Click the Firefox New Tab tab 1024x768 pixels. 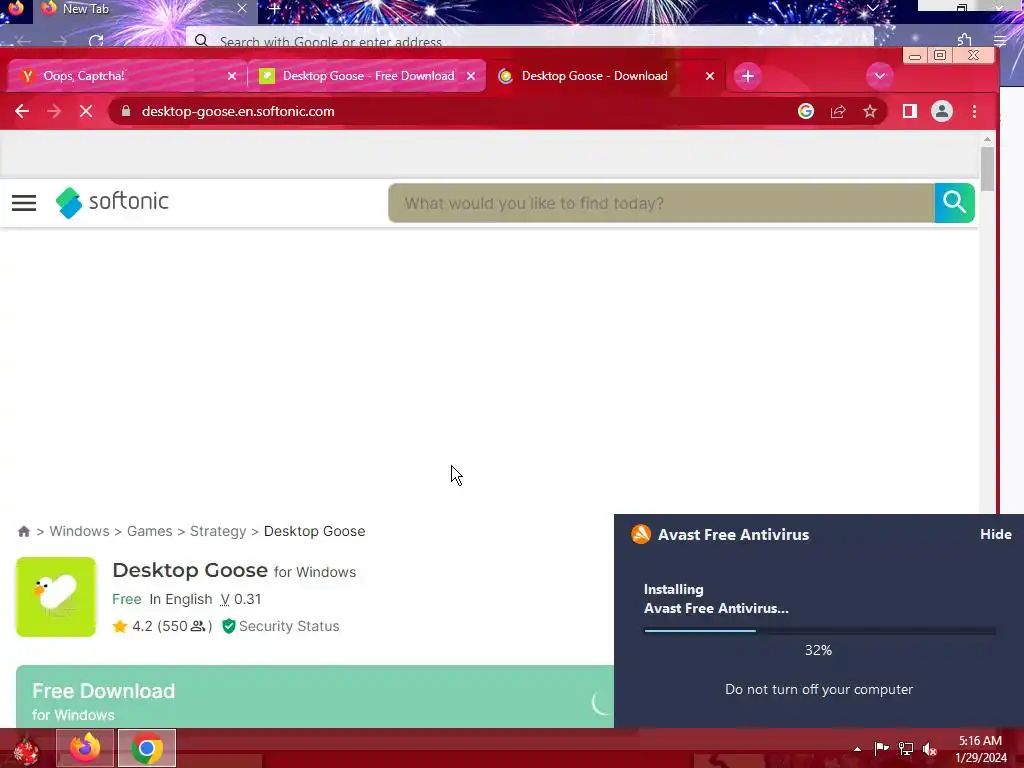(x=145, y=9)
